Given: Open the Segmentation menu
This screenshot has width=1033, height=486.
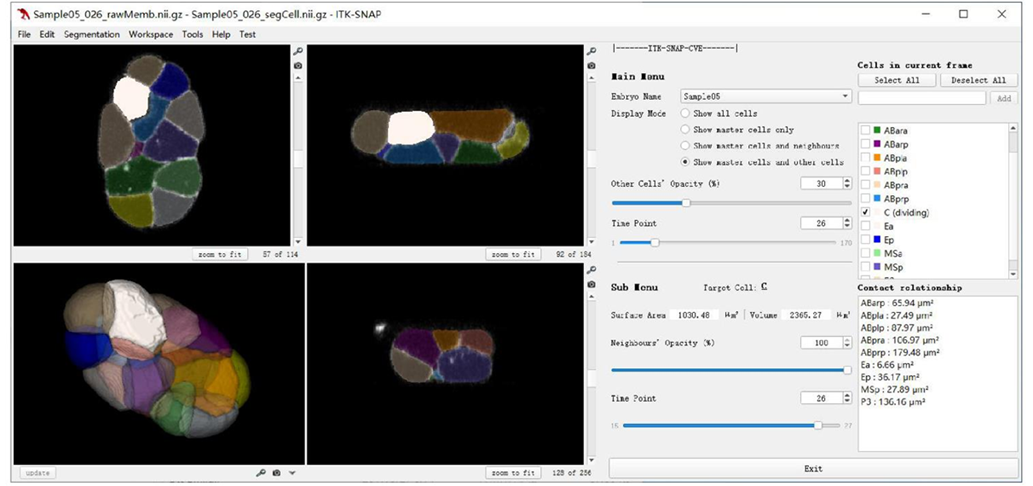Looking at the screenshot, I should (93, 34).
